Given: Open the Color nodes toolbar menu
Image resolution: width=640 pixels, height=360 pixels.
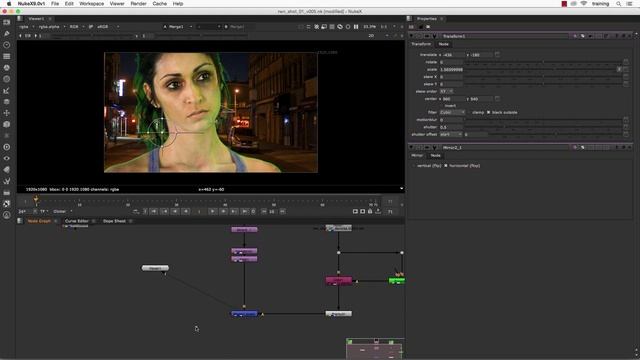Looking at the screenshot, I should click(7, 68).
